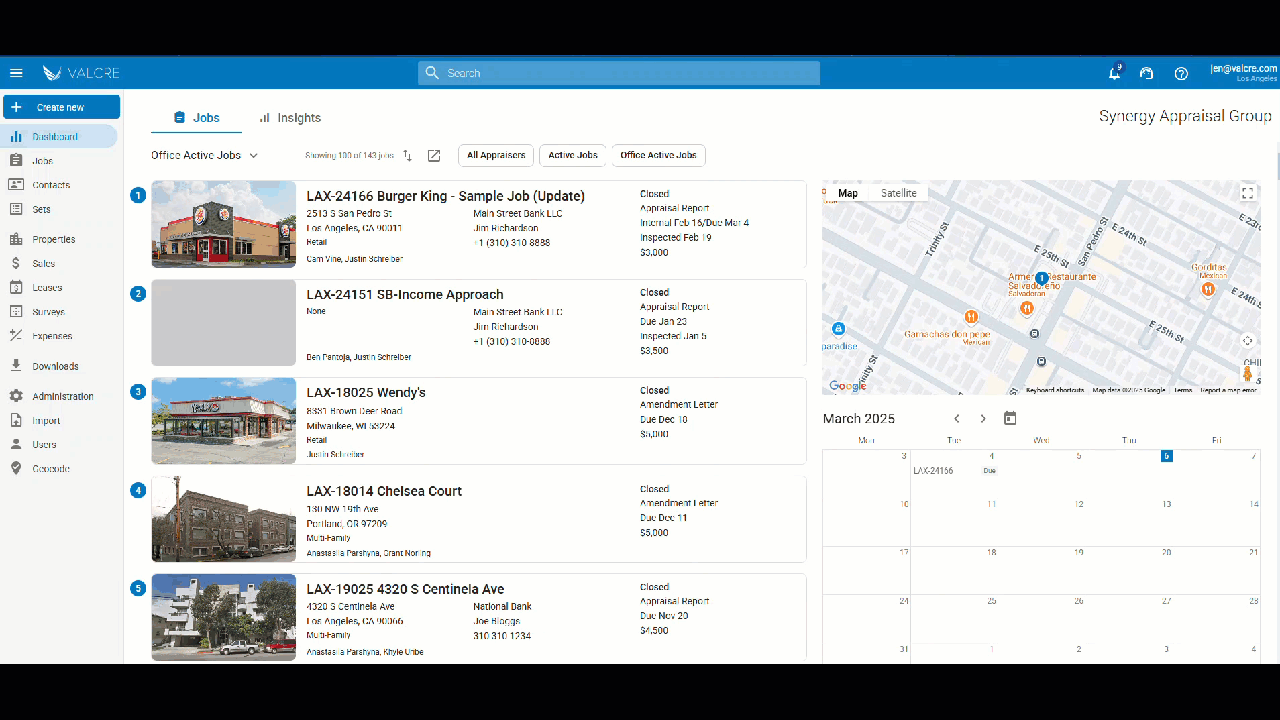Open LAX-19025 4320 S Centinela Ave job
Image resolution: width=1280 pixels, height=720 pixels.
point(405,589)
